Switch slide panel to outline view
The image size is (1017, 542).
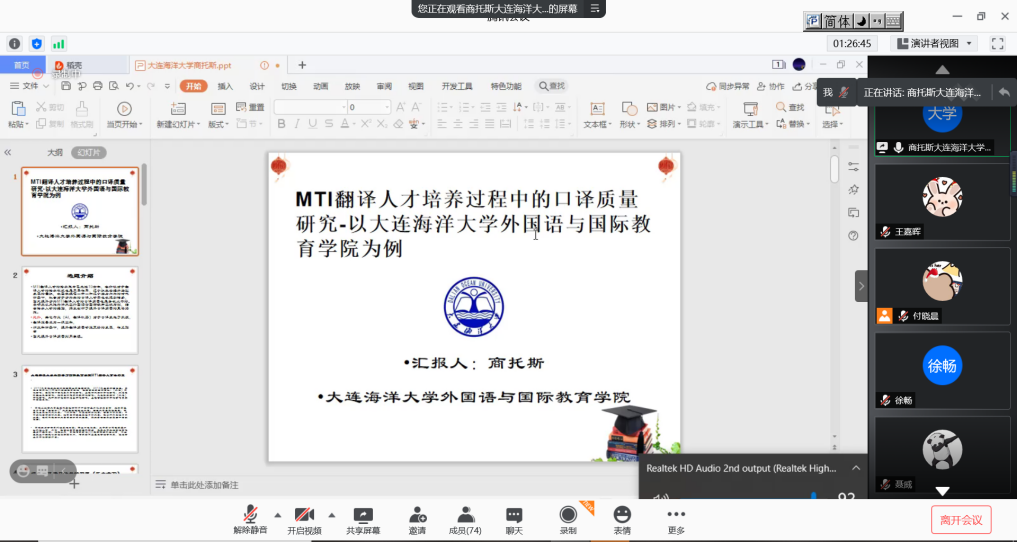(x=55, y=153)
